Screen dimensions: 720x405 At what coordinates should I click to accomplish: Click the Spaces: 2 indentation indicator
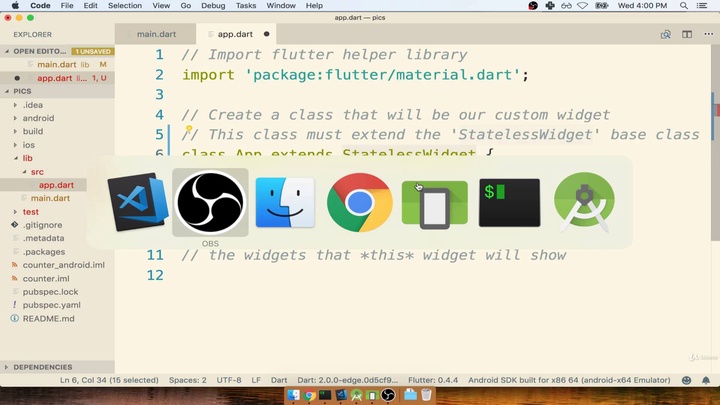(x=187, y=380)
